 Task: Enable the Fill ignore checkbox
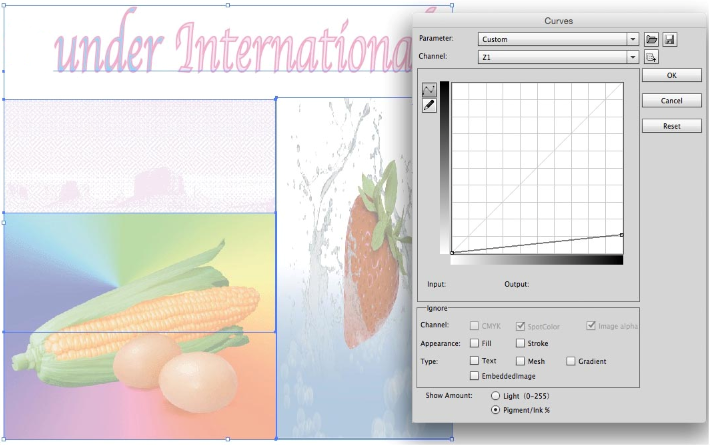[x=474, y=343]
